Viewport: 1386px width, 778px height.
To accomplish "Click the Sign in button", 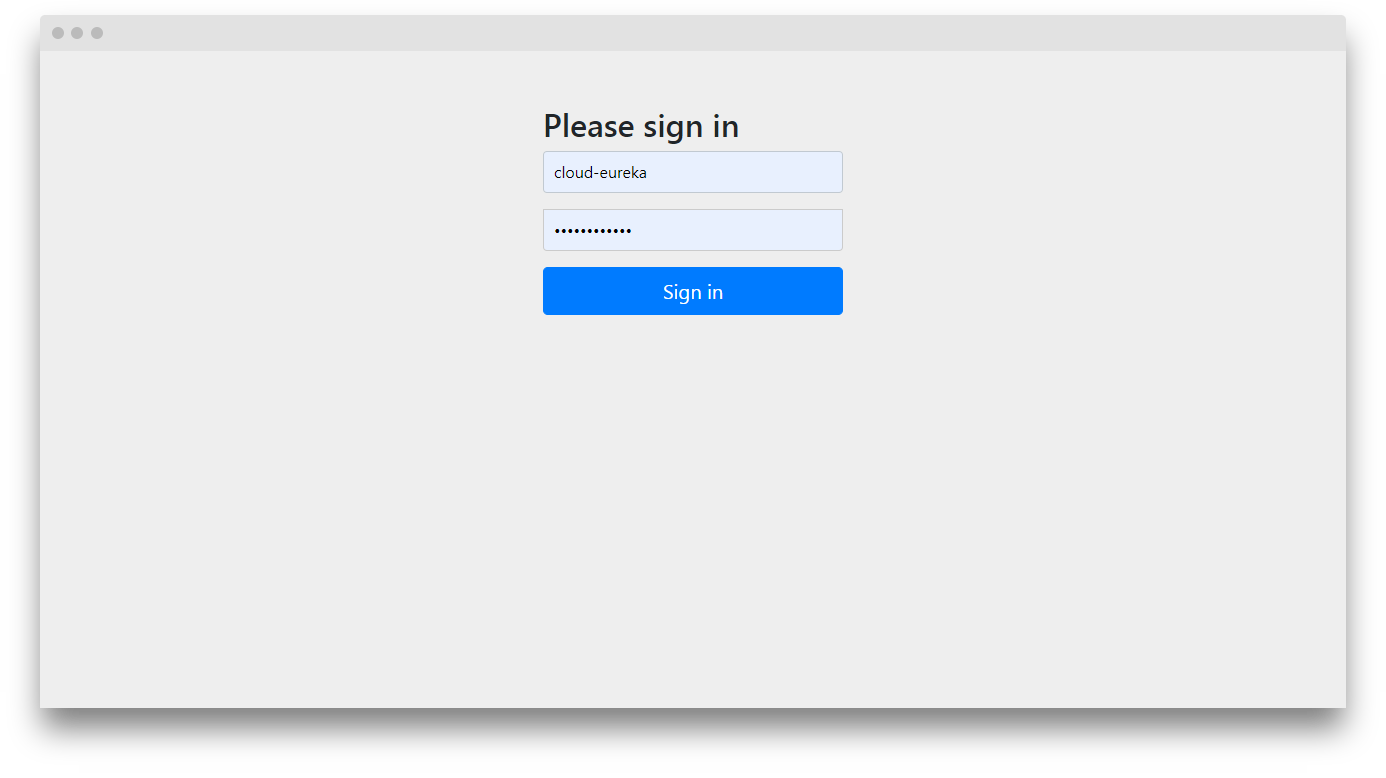I will coord(692,291).
